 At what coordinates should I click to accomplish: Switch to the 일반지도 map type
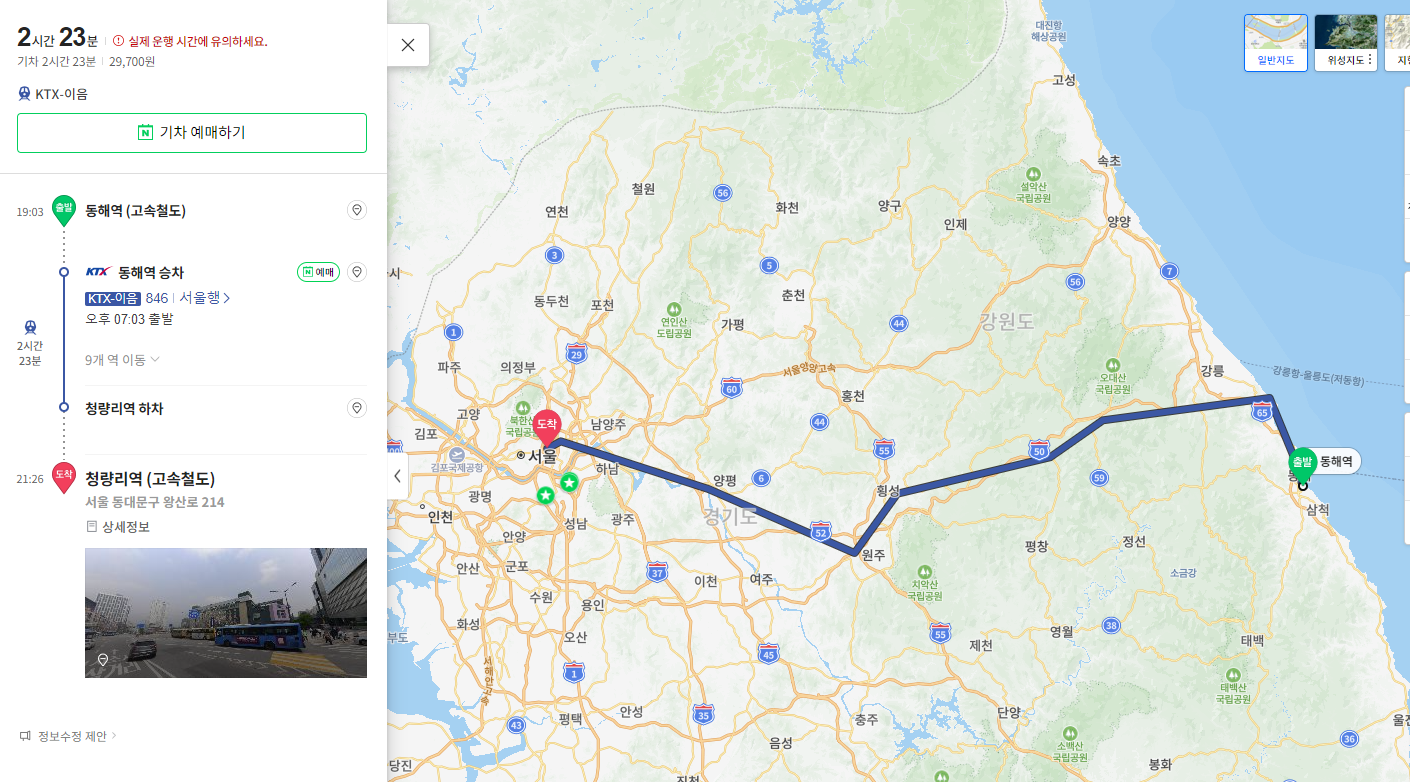click(1275, 43)
